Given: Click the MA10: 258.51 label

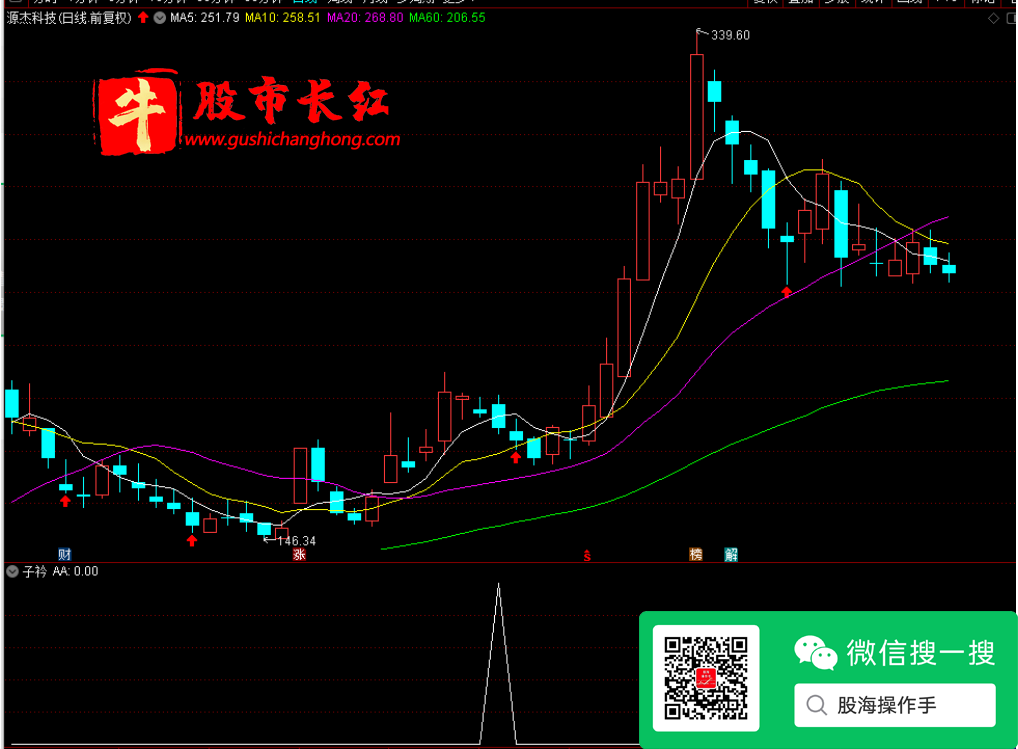Looking at the screenshot, I should coord(282,18).
